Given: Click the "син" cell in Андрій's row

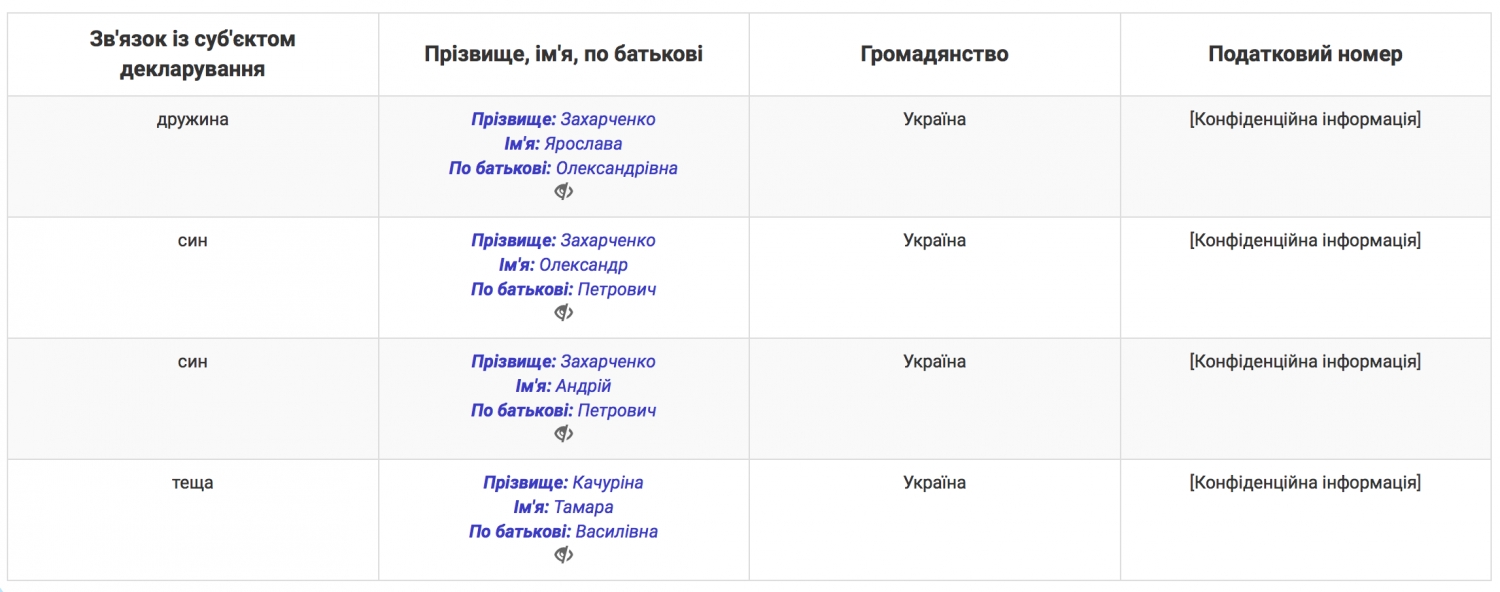Looking at the screenshot, I should pos(193,362).
